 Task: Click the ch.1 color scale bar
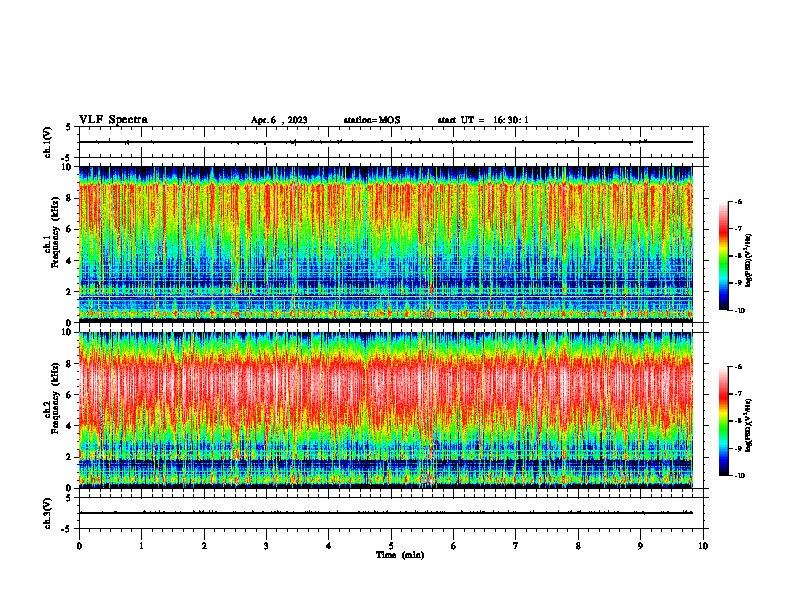coord(724,256)
